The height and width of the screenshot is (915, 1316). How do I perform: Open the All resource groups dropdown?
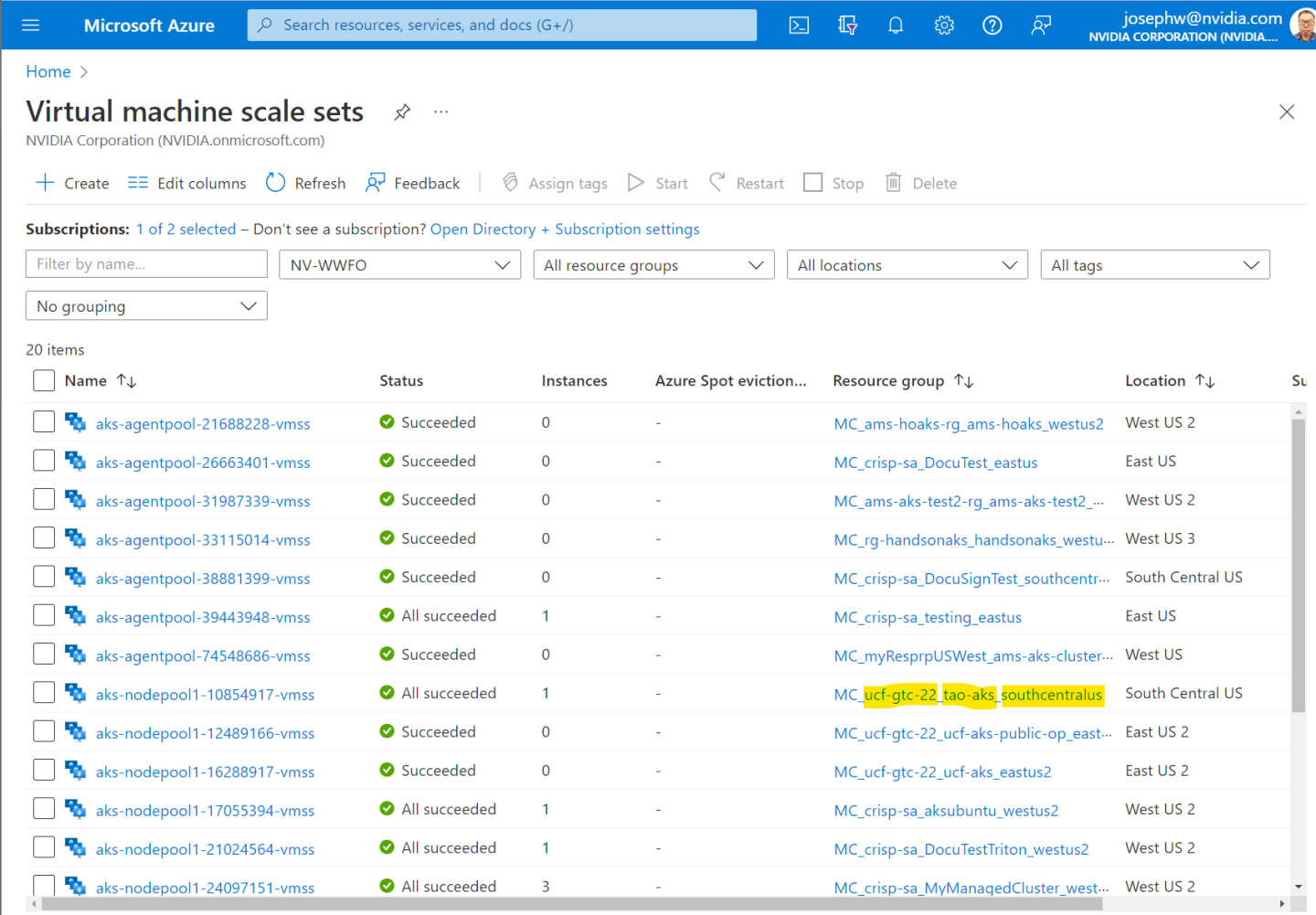click(x=653, y=265)
